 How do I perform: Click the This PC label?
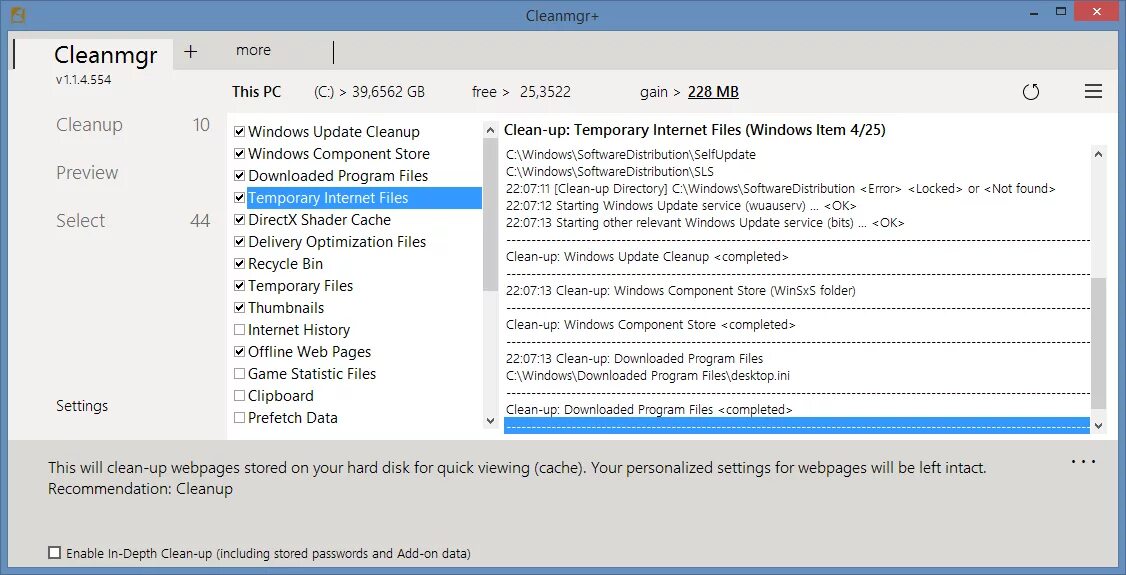click(x=256, y=92)
